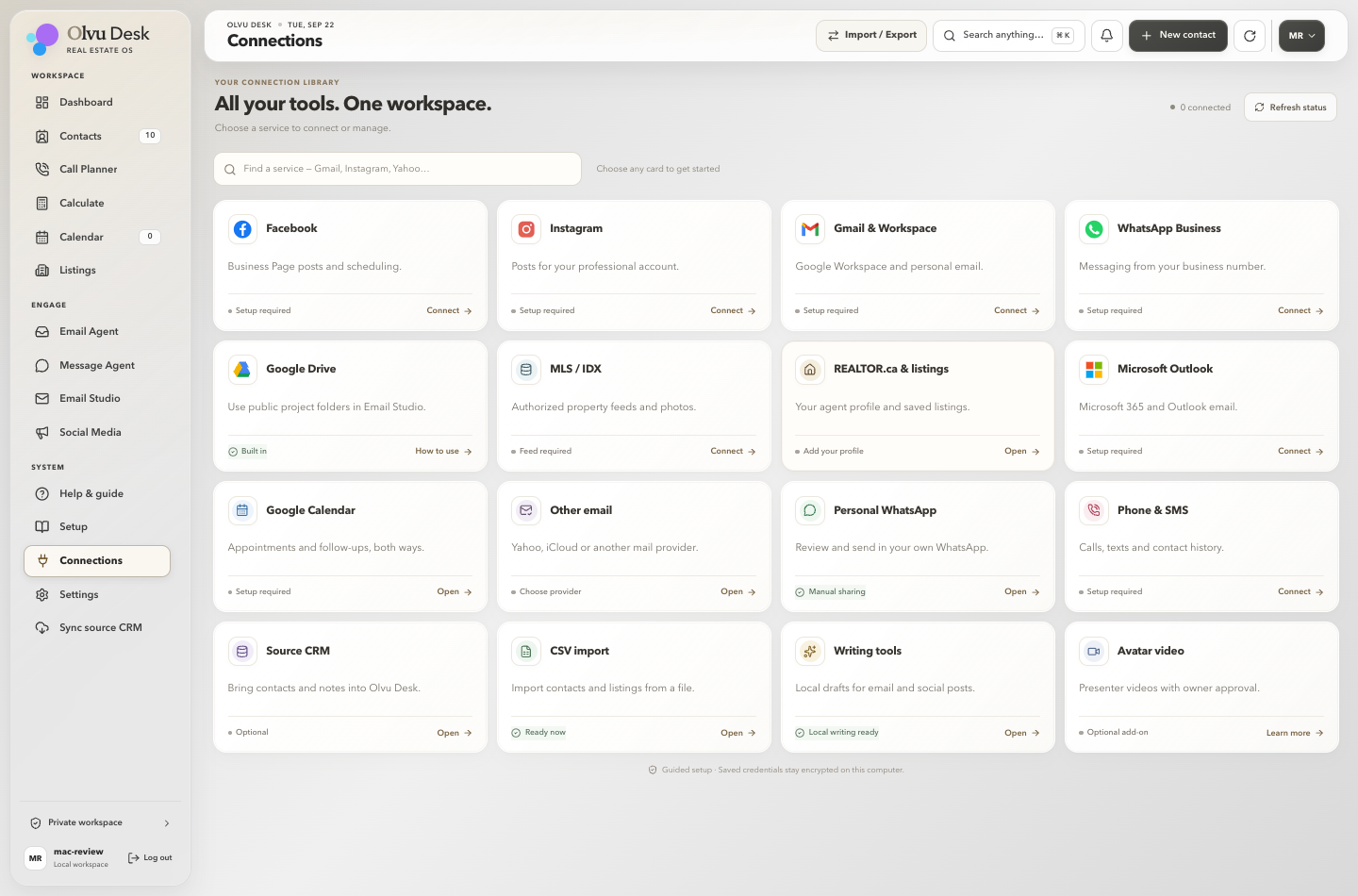Click the Import / Export button

tap(871, 36)
